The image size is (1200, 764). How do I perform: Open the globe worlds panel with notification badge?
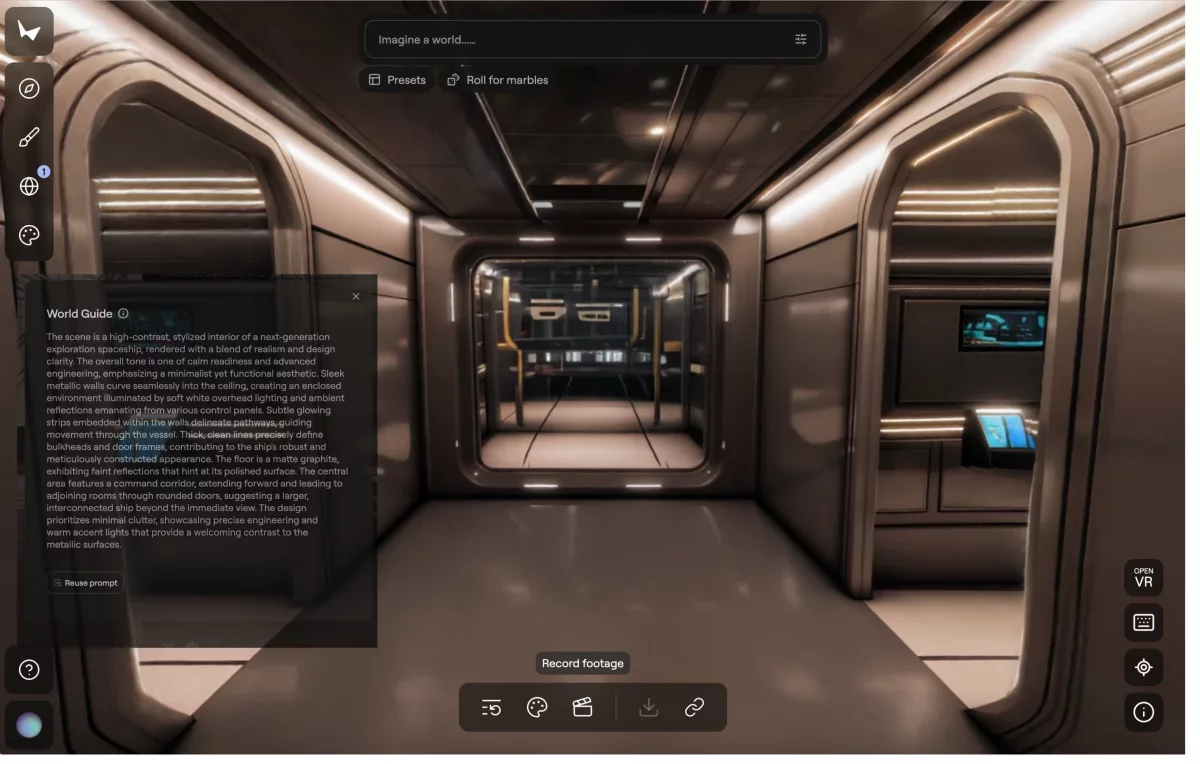coord(28,185)
